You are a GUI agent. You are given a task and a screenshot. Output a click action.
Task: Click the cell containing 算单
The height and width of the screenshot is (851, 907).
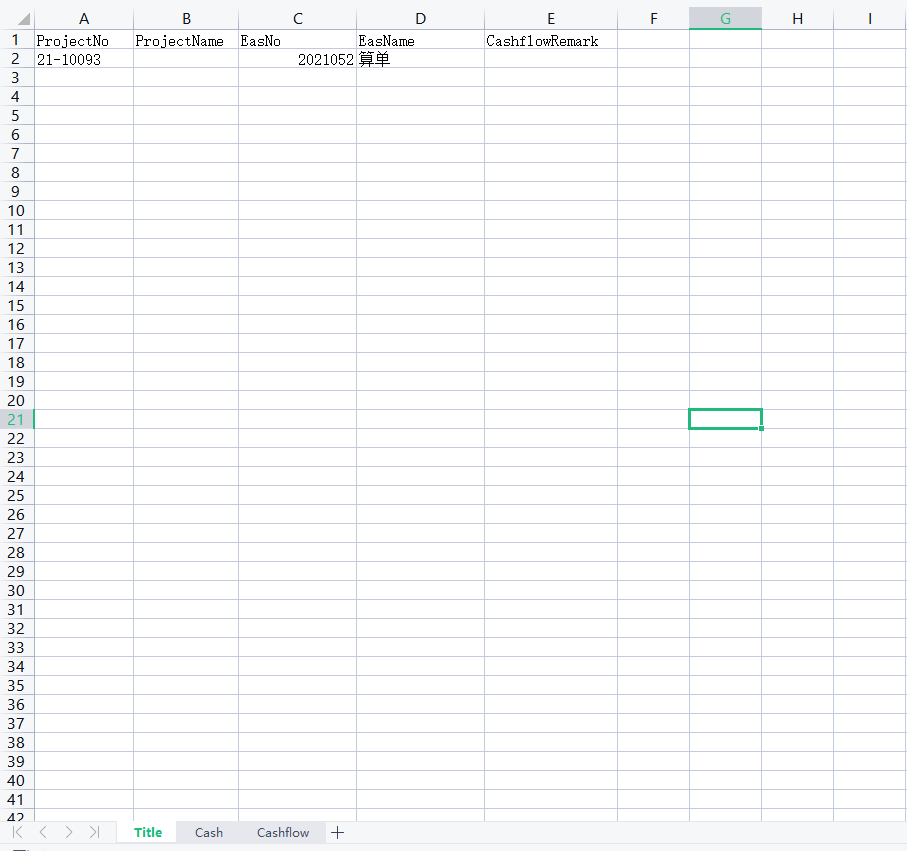point(420,59)
